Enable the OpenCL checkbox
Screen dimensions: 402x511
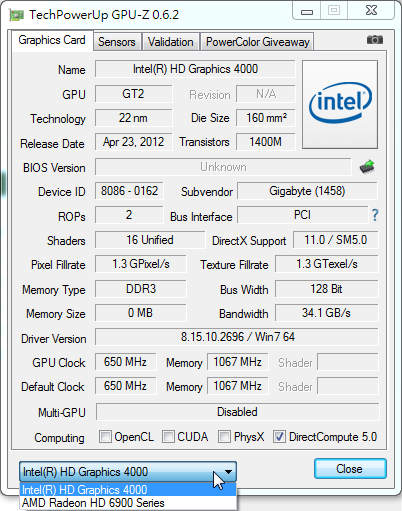(105, 437)
